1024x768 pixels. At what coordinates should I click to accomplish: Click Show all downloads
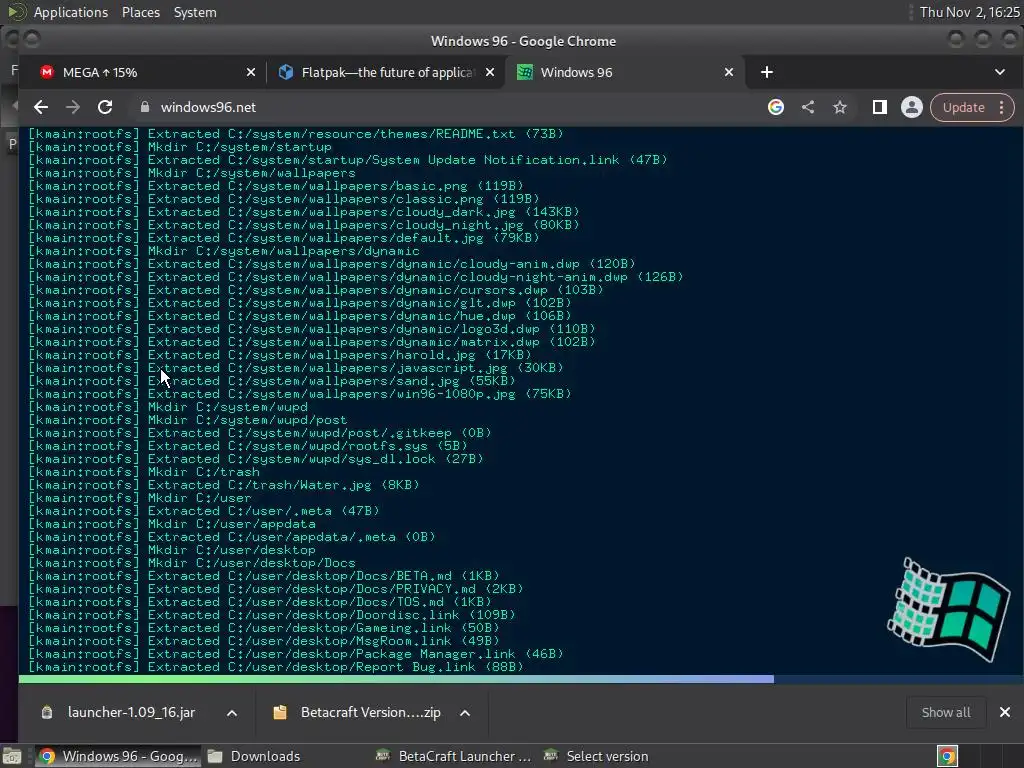(946, 712)
